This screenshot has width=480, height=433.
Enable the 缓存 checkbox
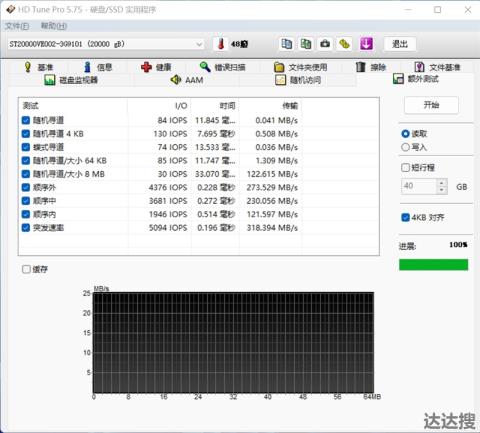26,269
